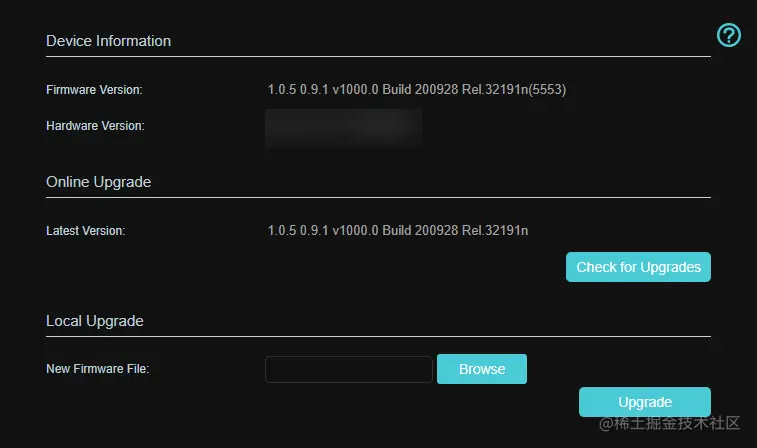This screenshot has height=448, width=757.
Task: Browse for a new firmware file
Action: click(x=482, y=369)
